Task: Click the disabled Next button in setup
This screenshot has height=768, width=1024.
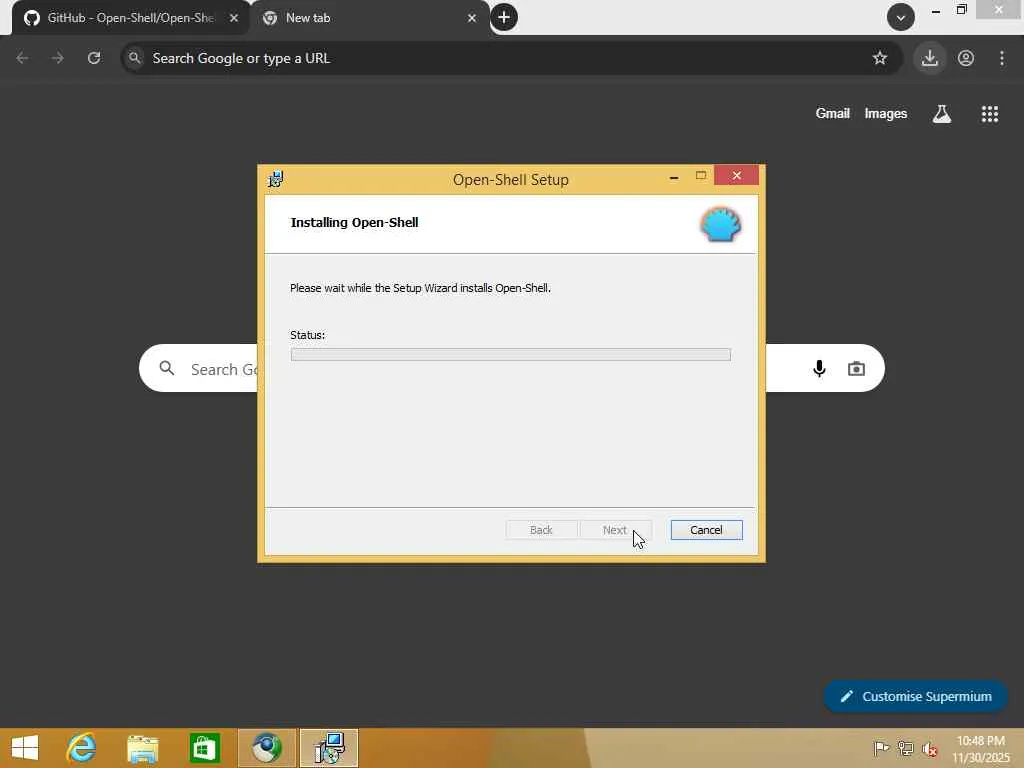Action: (615, 530)
